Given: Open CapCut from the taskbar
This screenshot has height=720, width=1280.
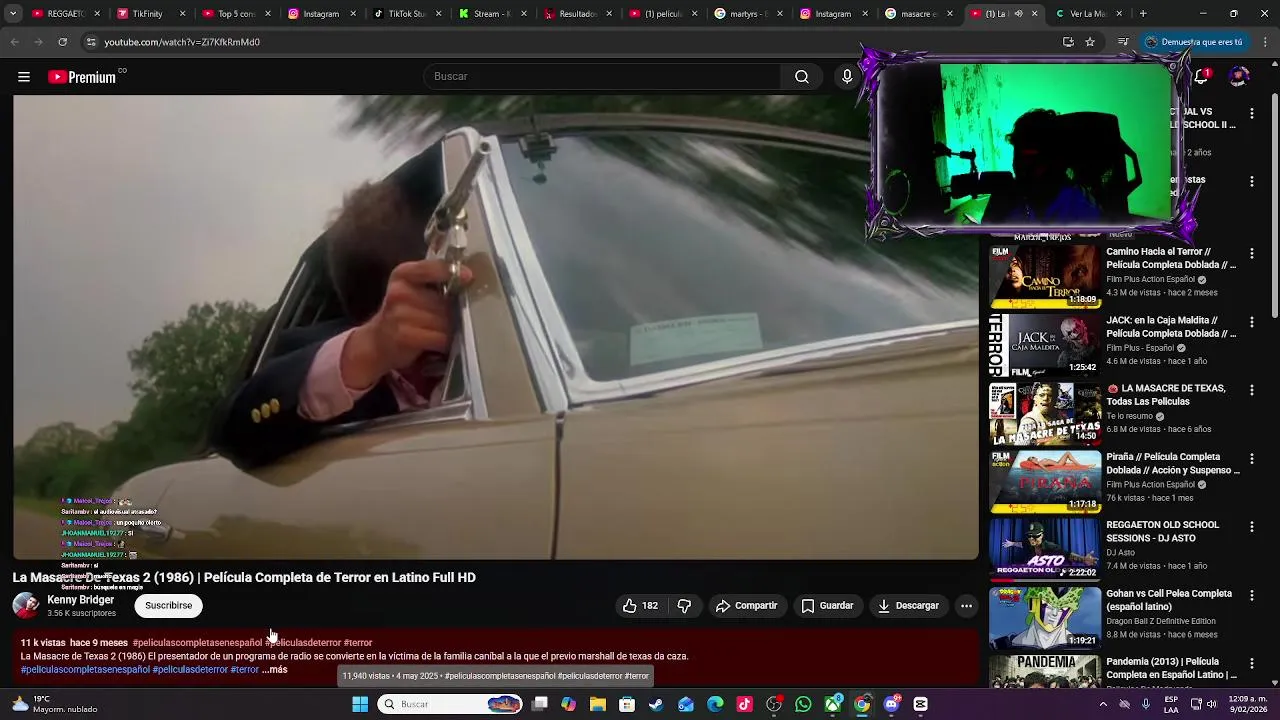Looking at the screenshot, I should (921, 704).
